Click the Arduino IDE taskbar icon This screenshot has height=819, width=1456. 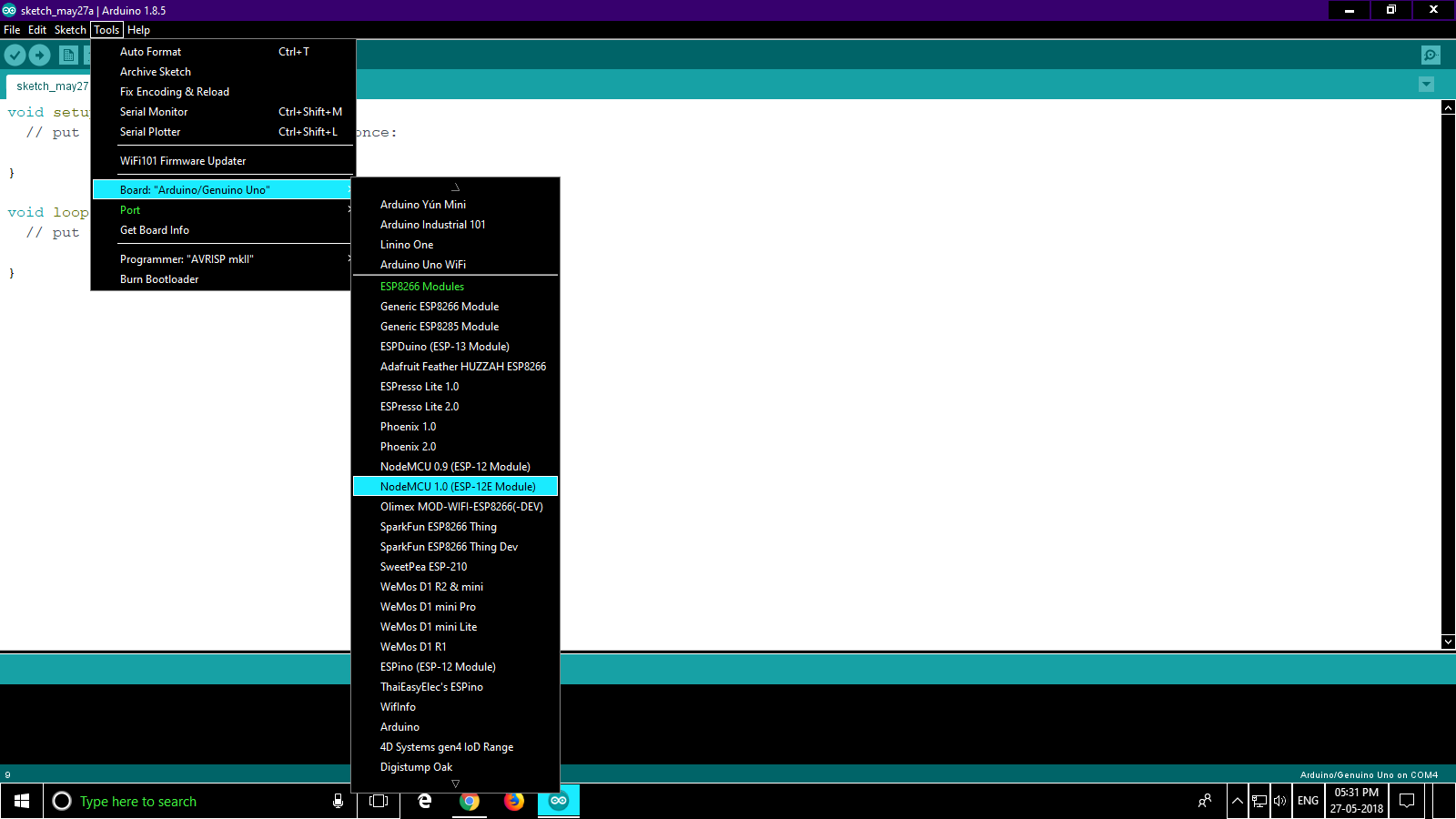tap(559, 801)
